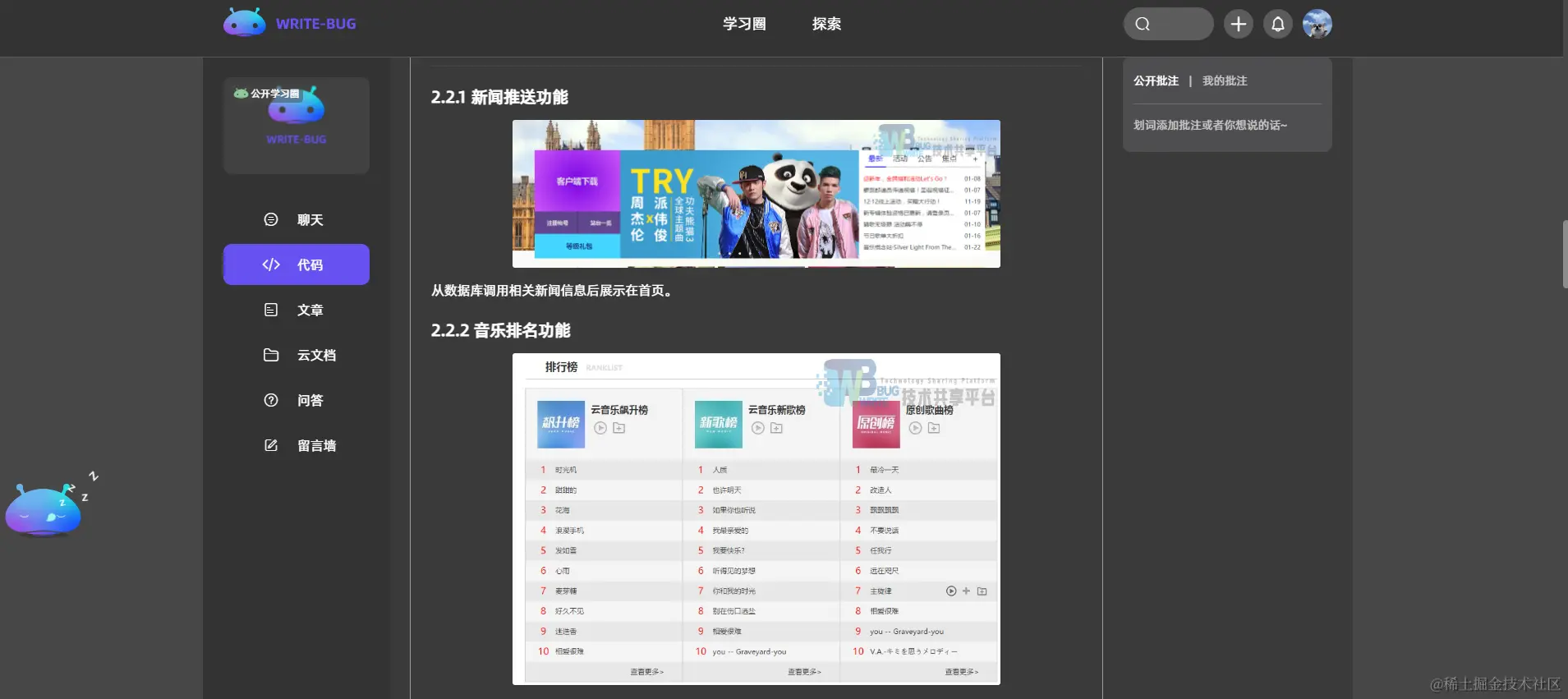Image resolution: width=1568 pixels, height=699 pixels.
Task: Switch to 我的批注 tab
Action: [x=1225, y=80]
